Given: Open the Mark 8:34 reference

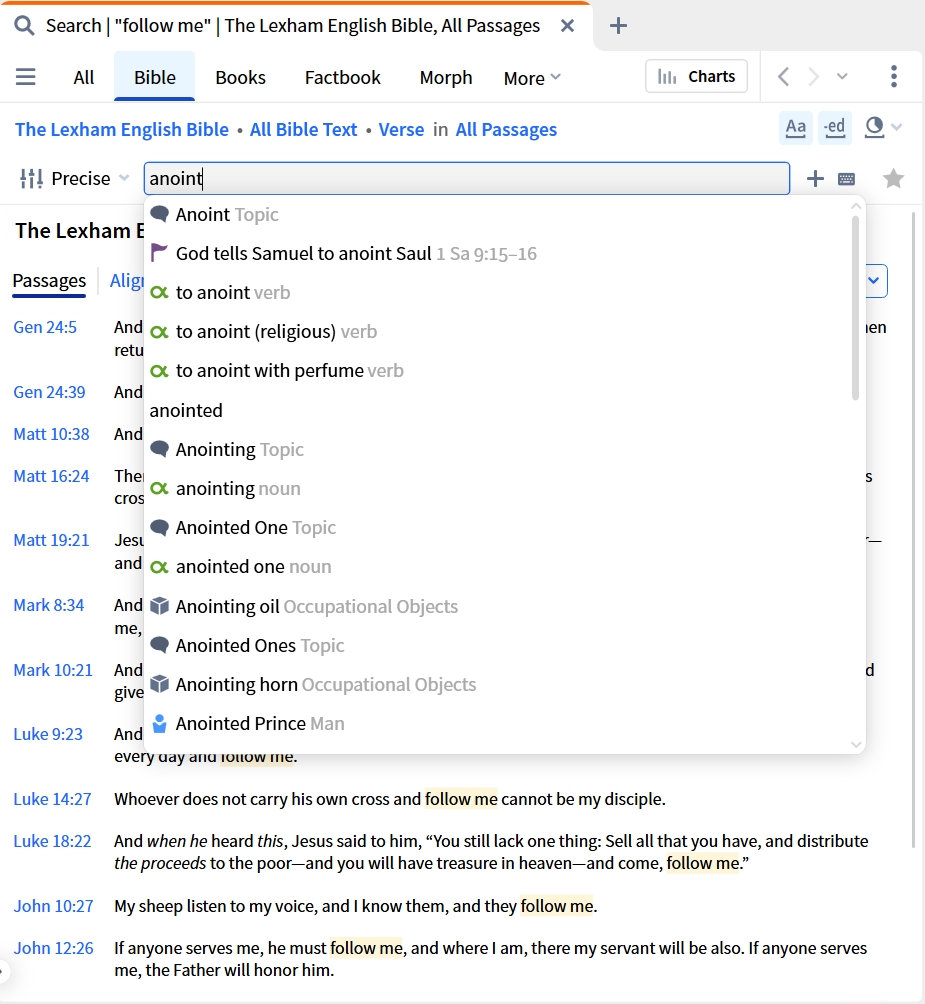Looking at the screenshot, I should (49, 605).
